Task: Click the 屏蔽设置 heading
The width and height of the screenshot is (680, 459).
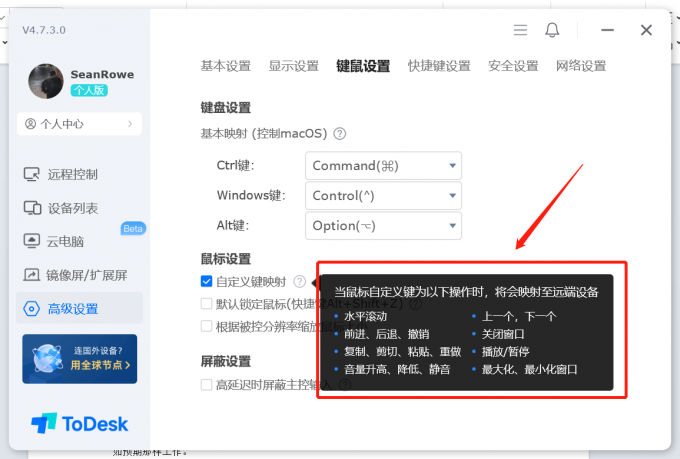Action: click(x=226, y=361)
